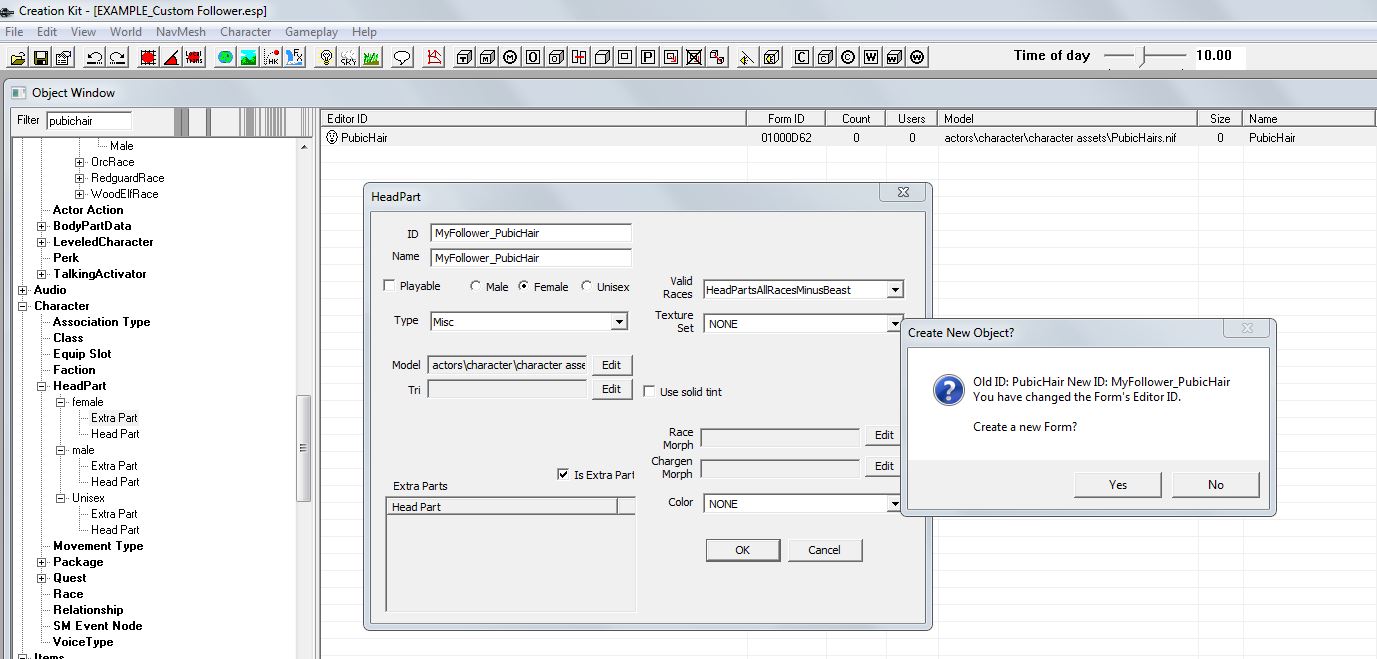Click the open file folder icon
The image size is (1377, 659).
[19, 57]
